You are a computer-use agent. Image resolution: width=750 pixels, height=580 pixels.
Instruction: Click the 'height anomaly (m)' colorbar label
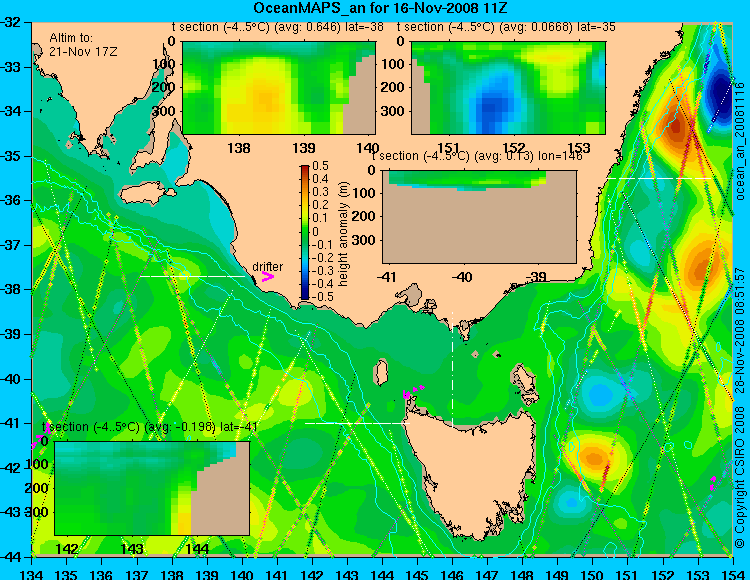coord(343,234)
